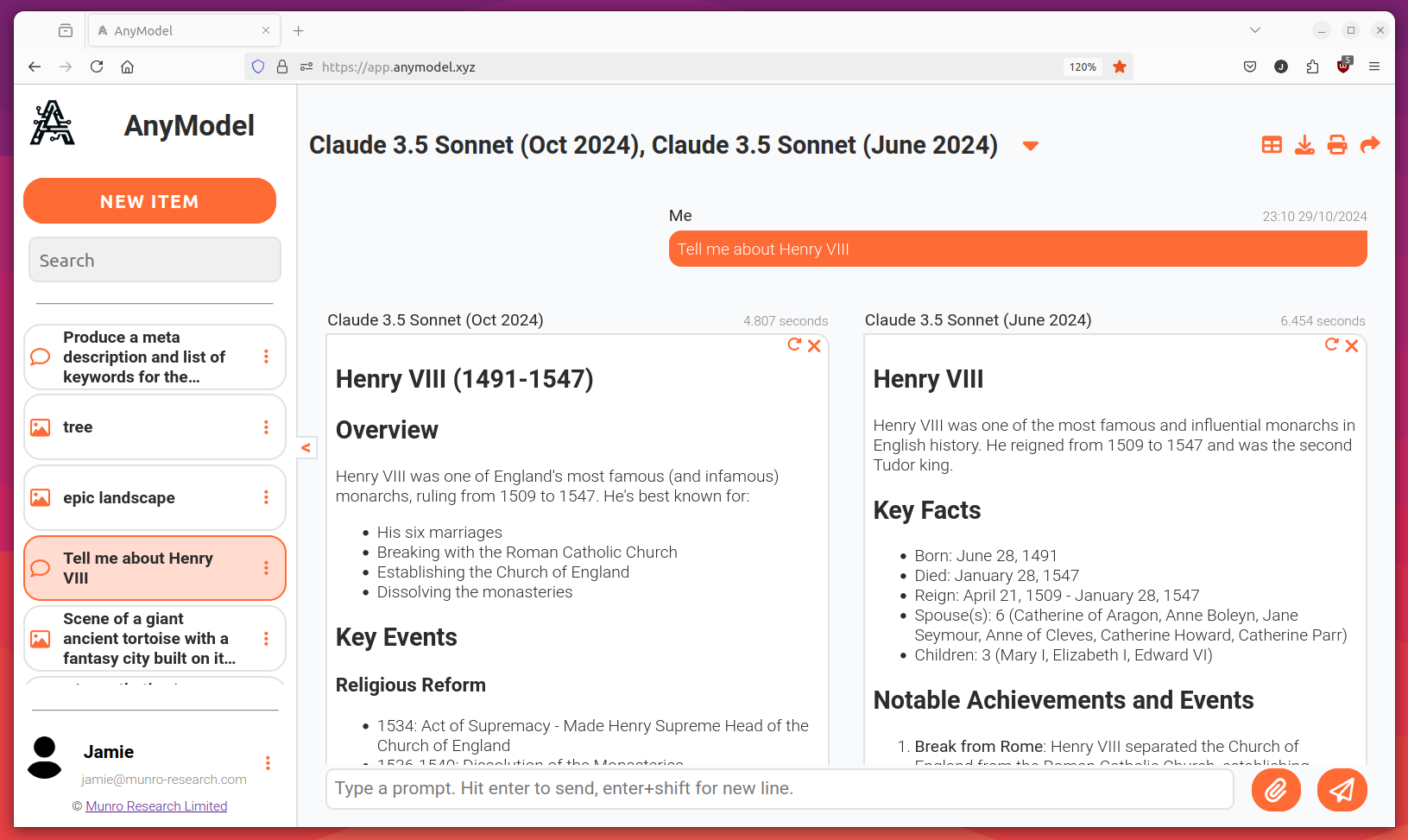Open the browser extensions puzzle icon
The width and height of the screenshot is (1408, 840).
[1312, 66]
